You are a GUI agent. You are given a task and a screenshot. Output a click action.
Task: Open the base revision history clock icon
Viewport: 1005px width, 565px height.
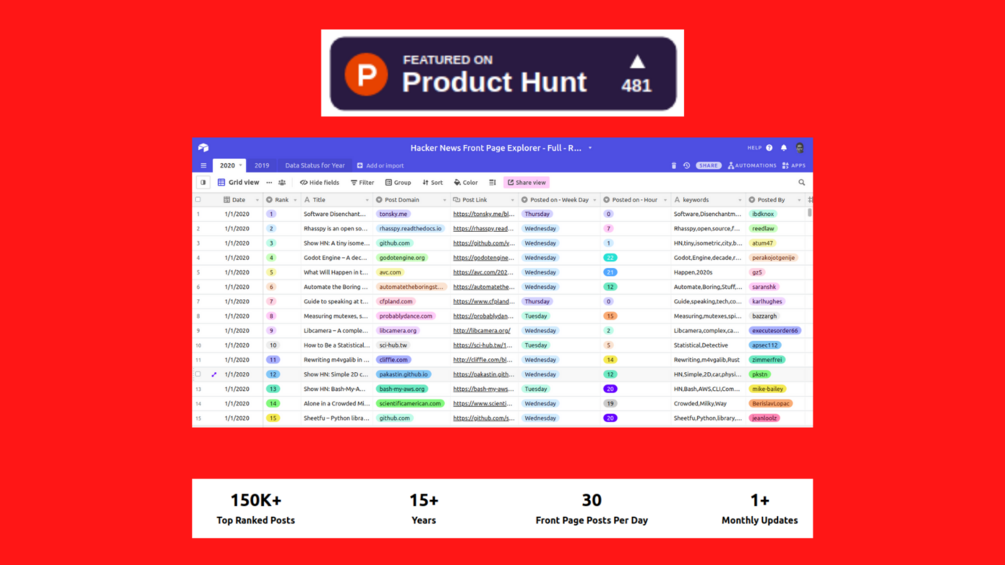(x=686, y=165)
